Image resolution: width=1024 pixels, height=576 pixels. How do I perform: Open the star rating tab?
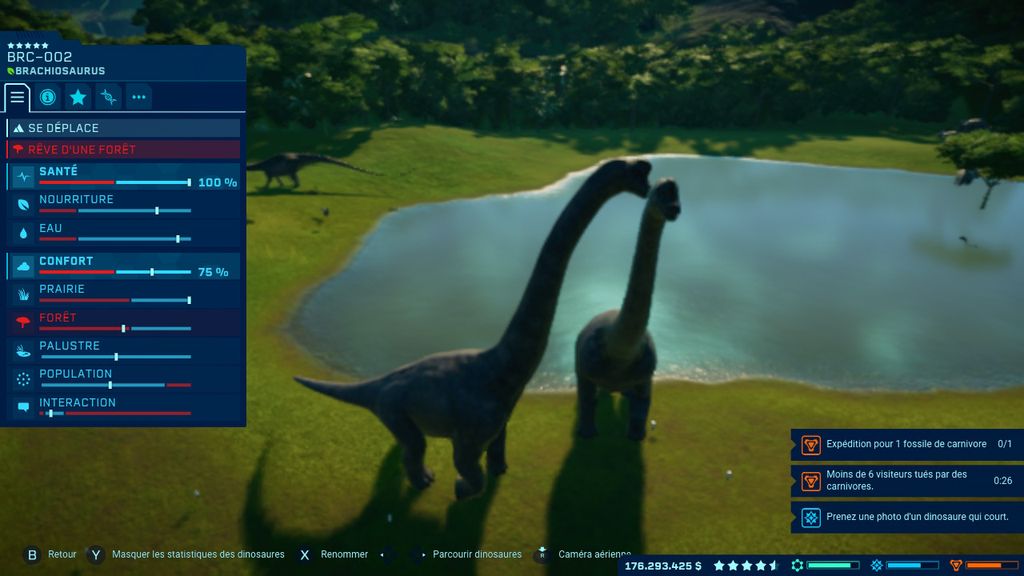pos(78,97)
